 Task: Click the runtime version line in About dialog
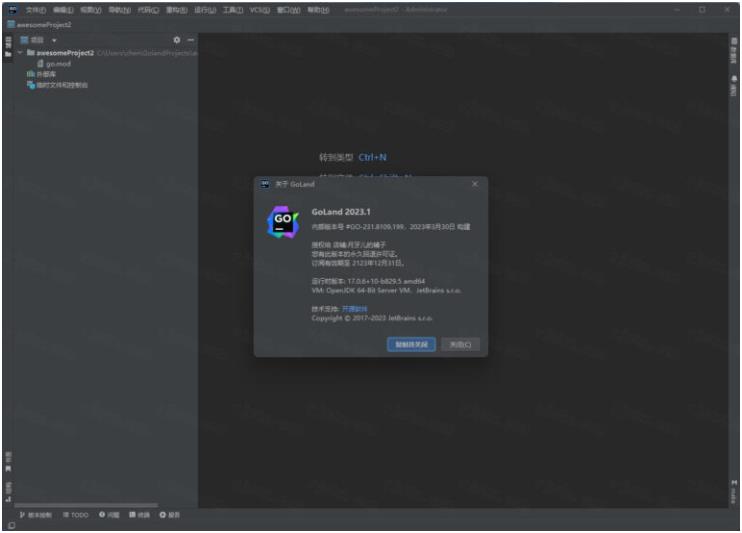point(368,281)
